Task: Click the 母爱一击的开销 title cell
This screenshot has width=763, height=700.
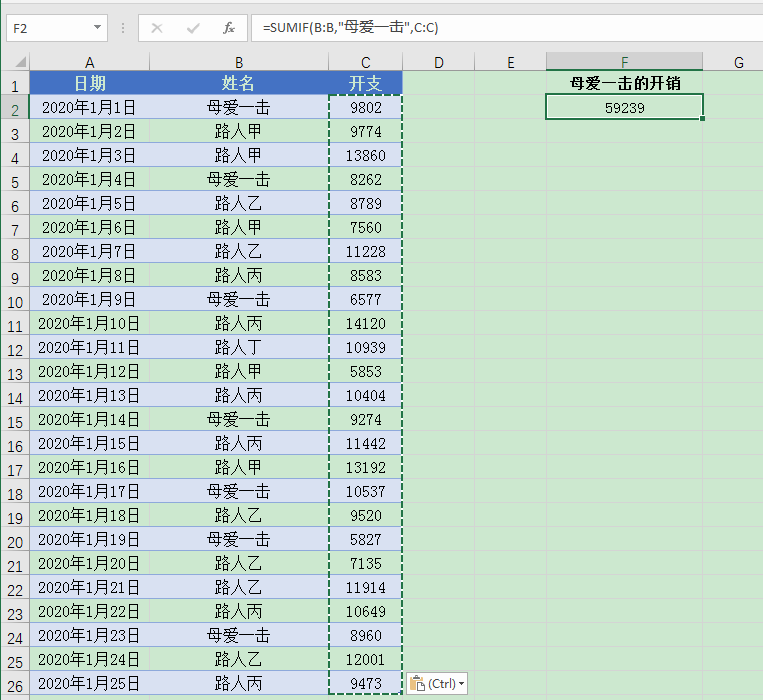Action: [624, 83]
